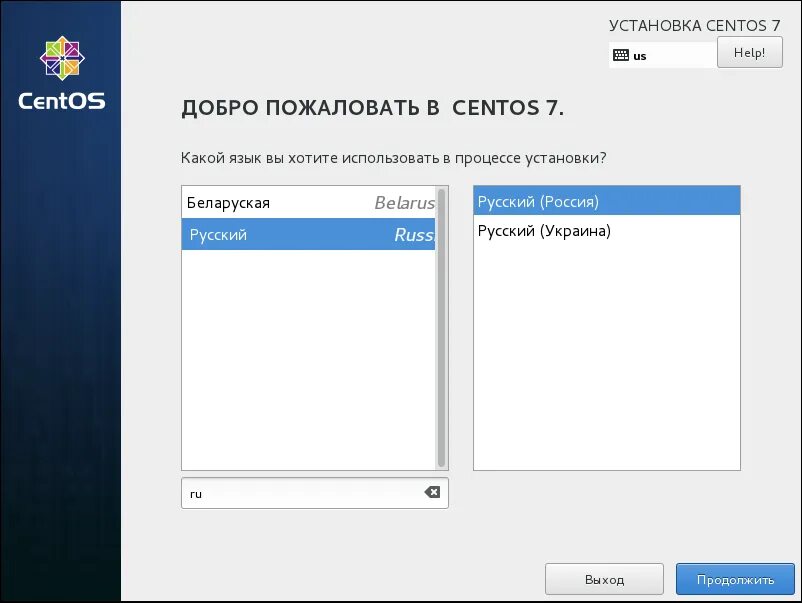
Task: Click Продолжить to continue installation
Action: tap(735, 579)
